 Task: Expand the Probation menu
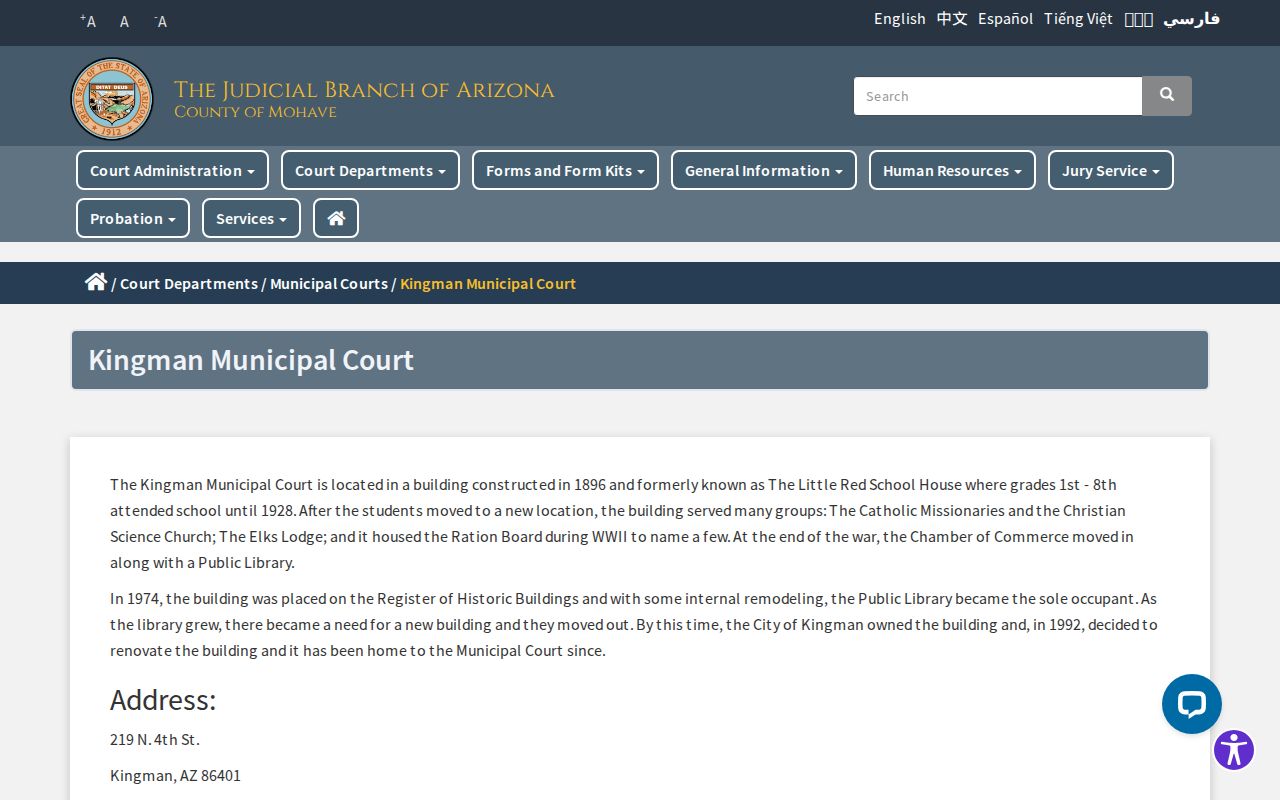(x=133, y=218)
